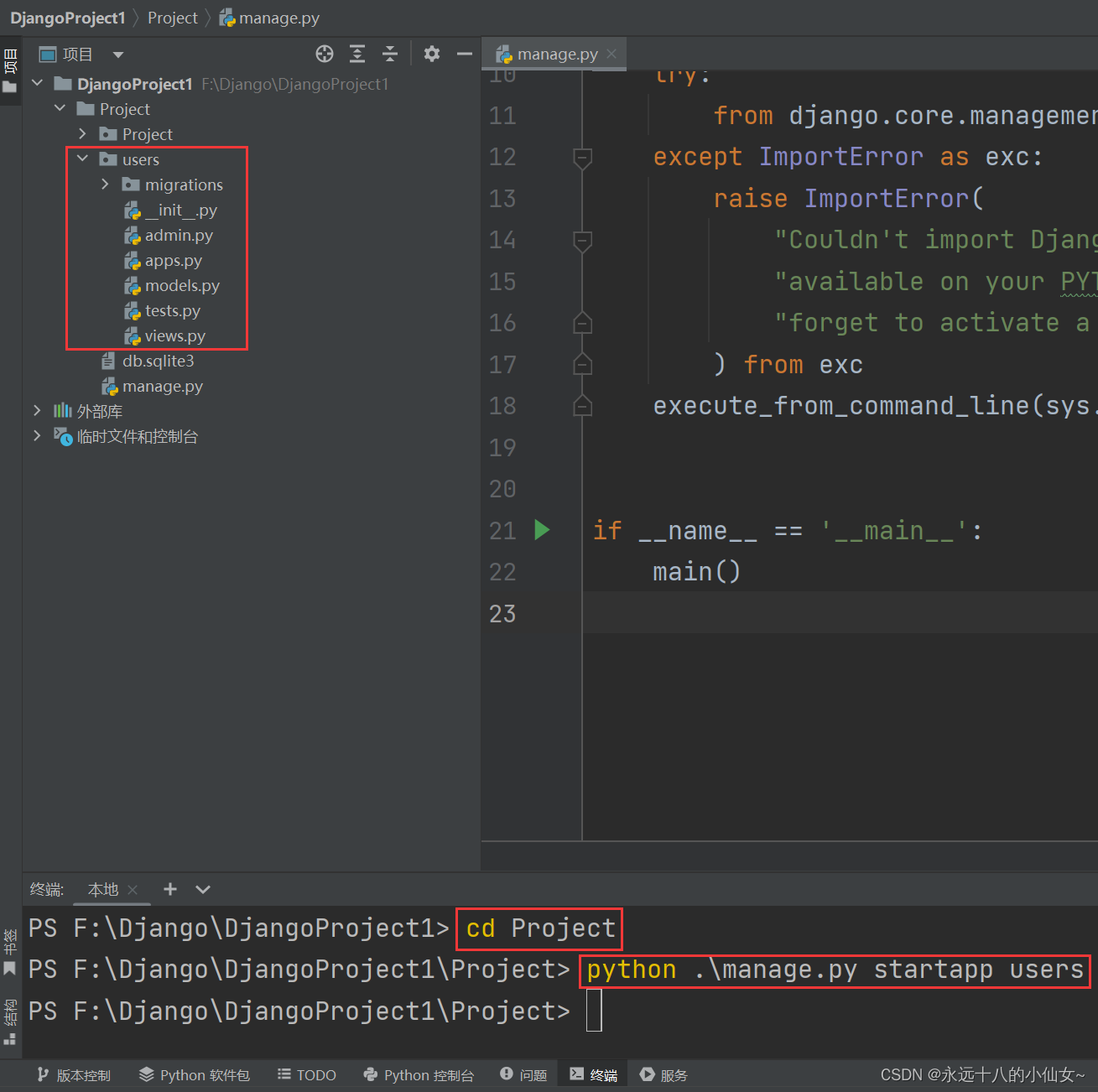The image size is (1098, 1092).
Task: Select manage.py in the project tree
Action: 152,386
